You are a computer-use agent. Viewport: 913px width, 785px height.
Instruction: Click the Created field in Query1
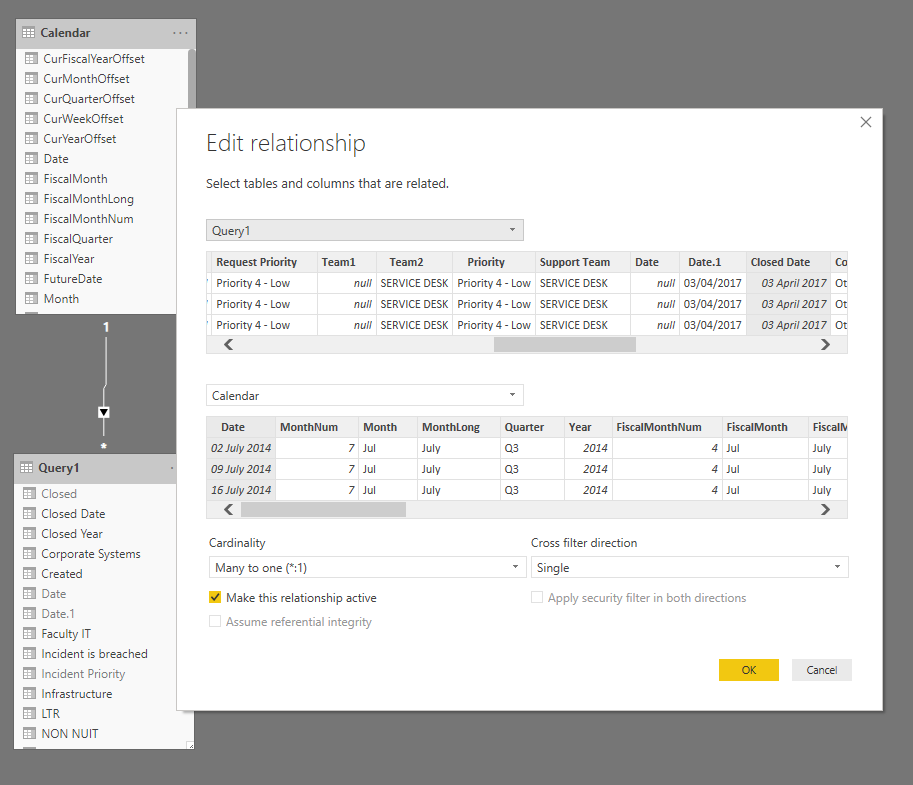tap(62, 574)
